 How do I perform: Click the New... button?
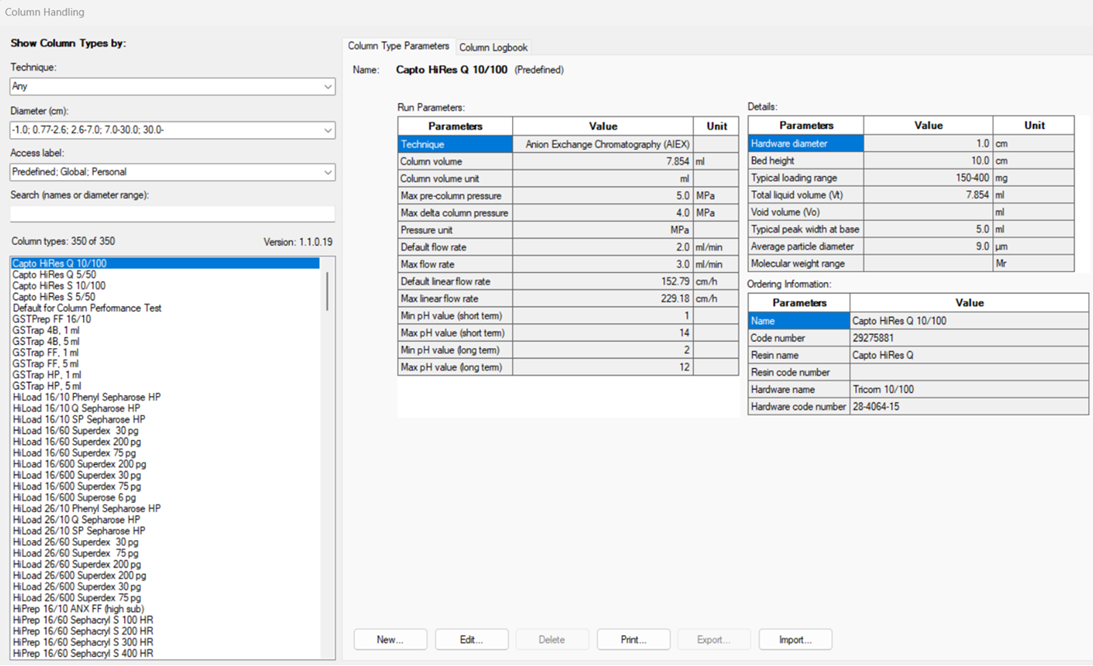pos(390,640)
